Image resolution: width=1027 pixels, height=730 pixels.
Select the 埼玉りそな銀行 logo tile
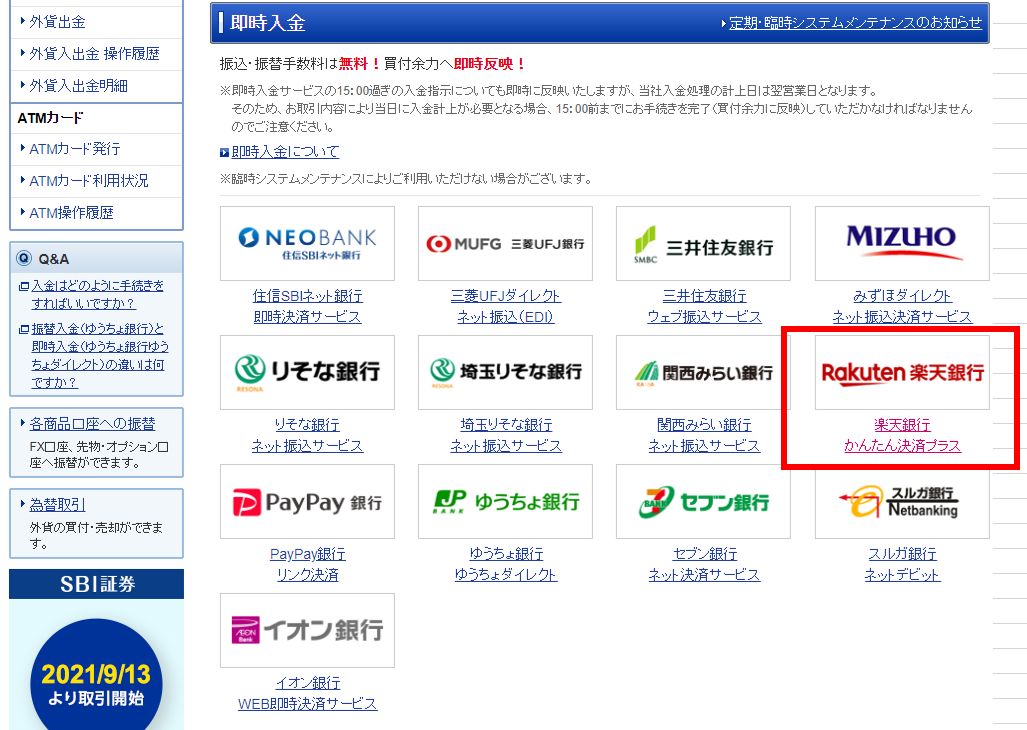pos(505,373)
